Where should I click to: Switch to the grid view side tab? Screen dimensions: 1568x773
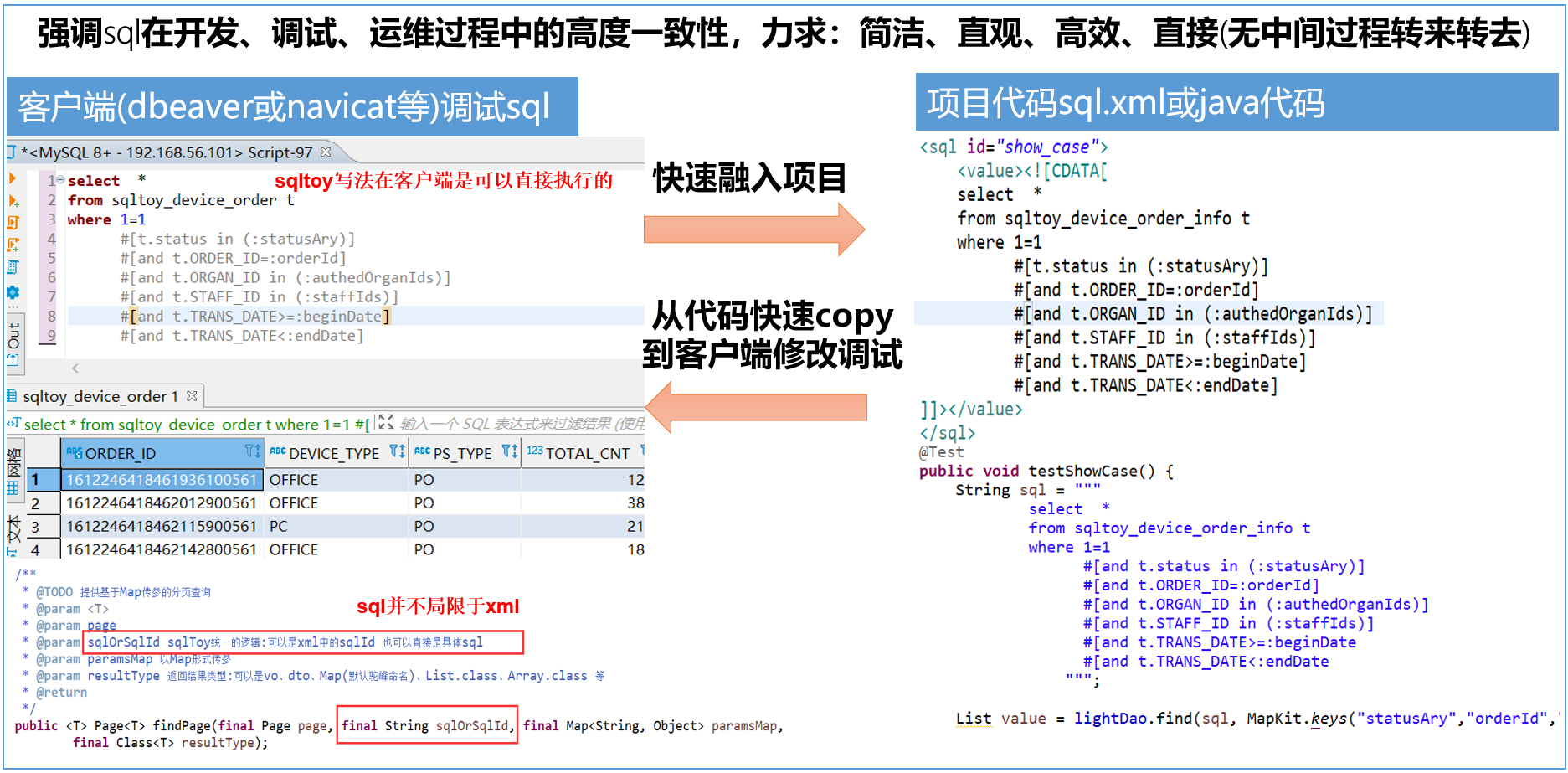[13, 472]
